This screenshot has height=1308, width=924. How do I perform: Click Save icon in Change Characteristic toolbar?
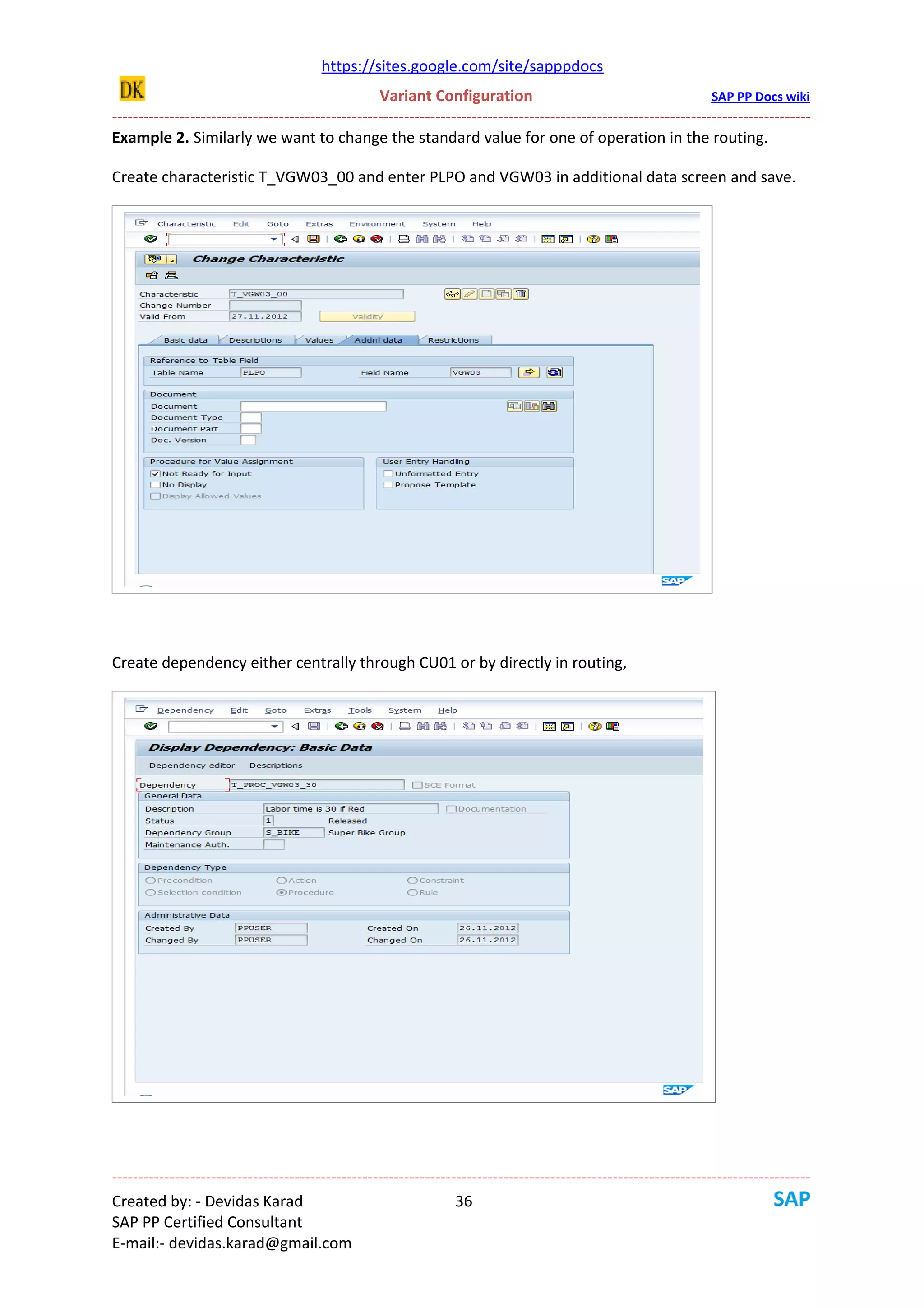tap(314, 239)
